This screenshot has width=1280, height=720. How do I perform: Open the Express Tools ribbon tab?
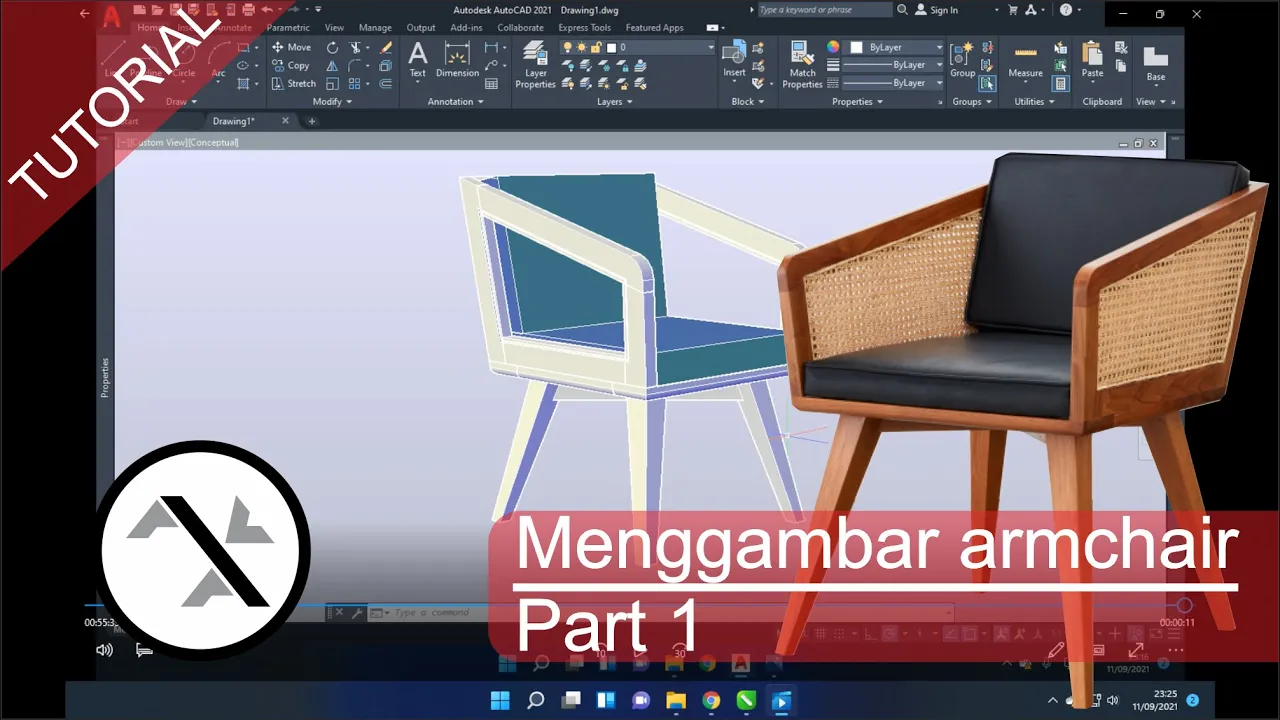[584, 28]
